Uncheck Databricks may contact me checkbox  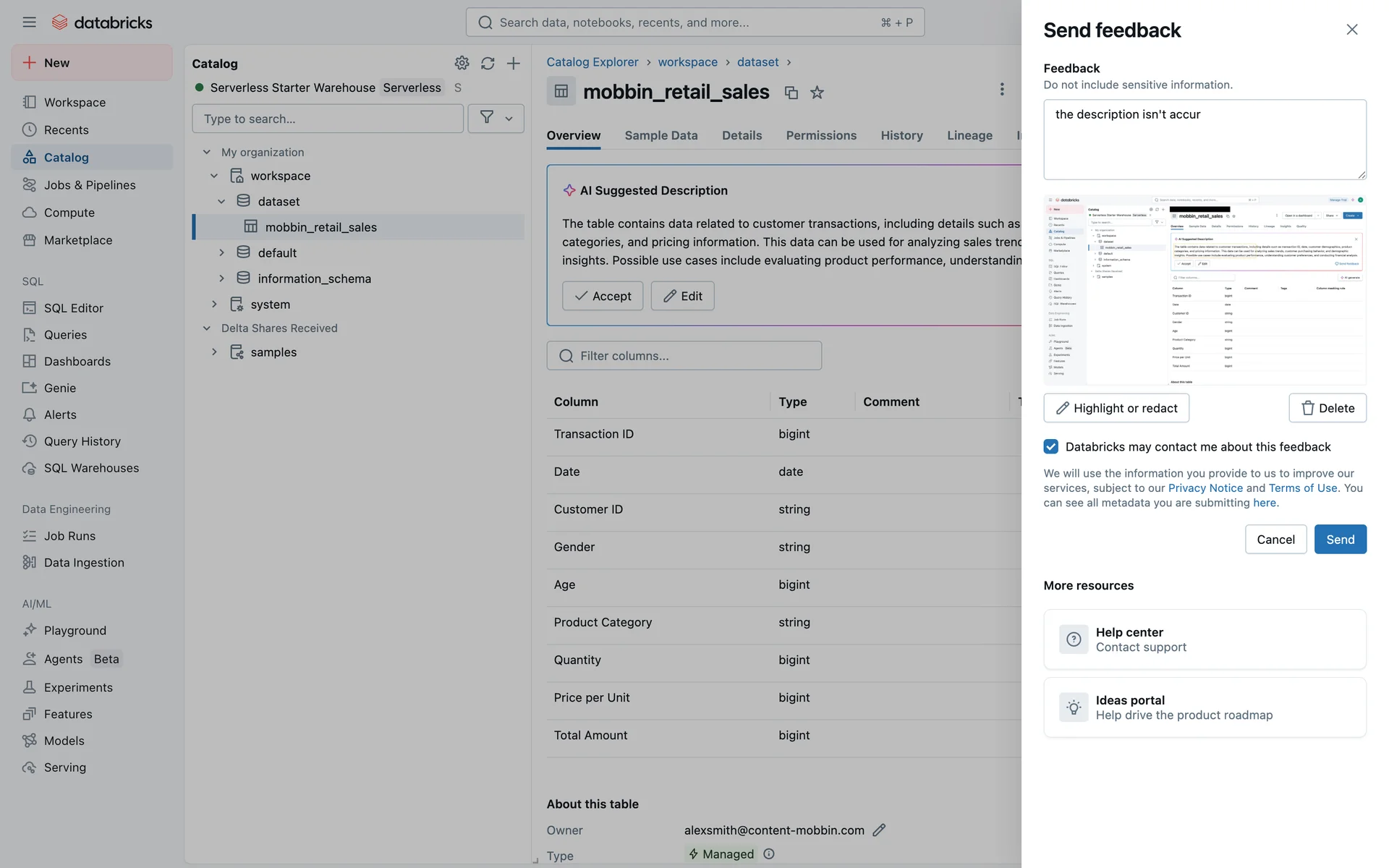click(x=1050, y=446)
